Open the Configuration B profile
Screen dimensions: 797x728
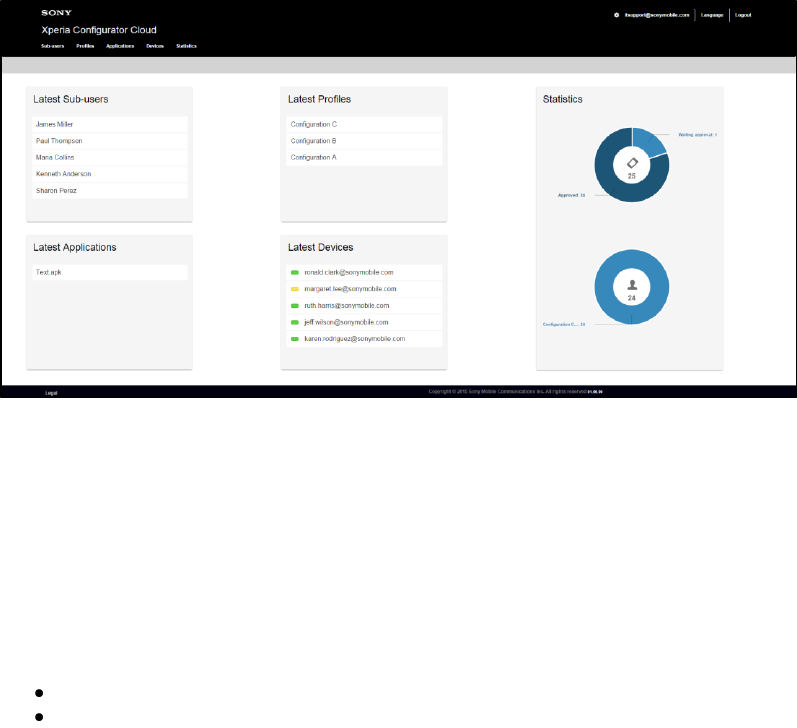pos(364,141)
